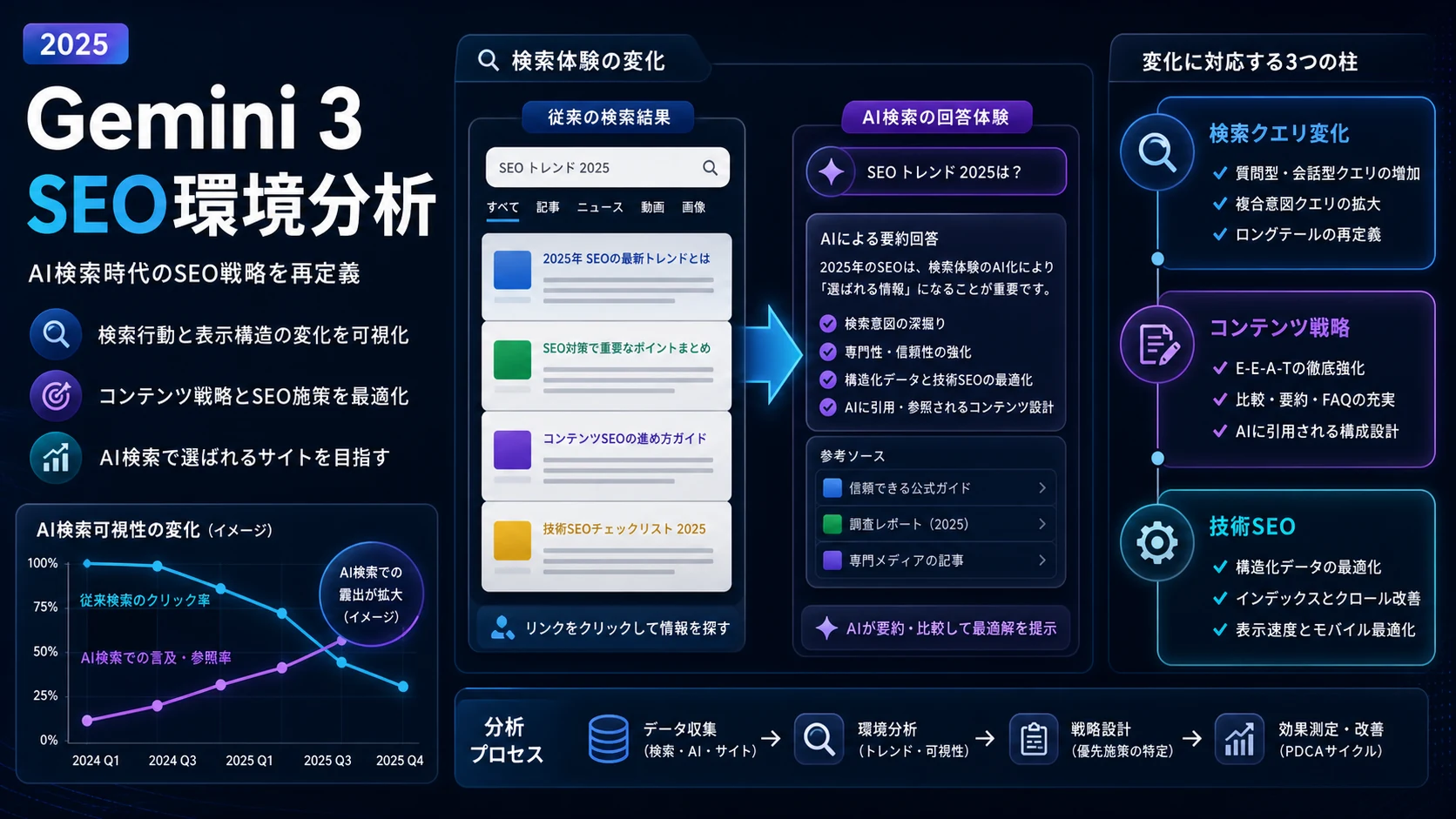The height and width of the screenshot is (819, 1456).
Task: Click the 2025 badge
Action: [x=75, y=44]
